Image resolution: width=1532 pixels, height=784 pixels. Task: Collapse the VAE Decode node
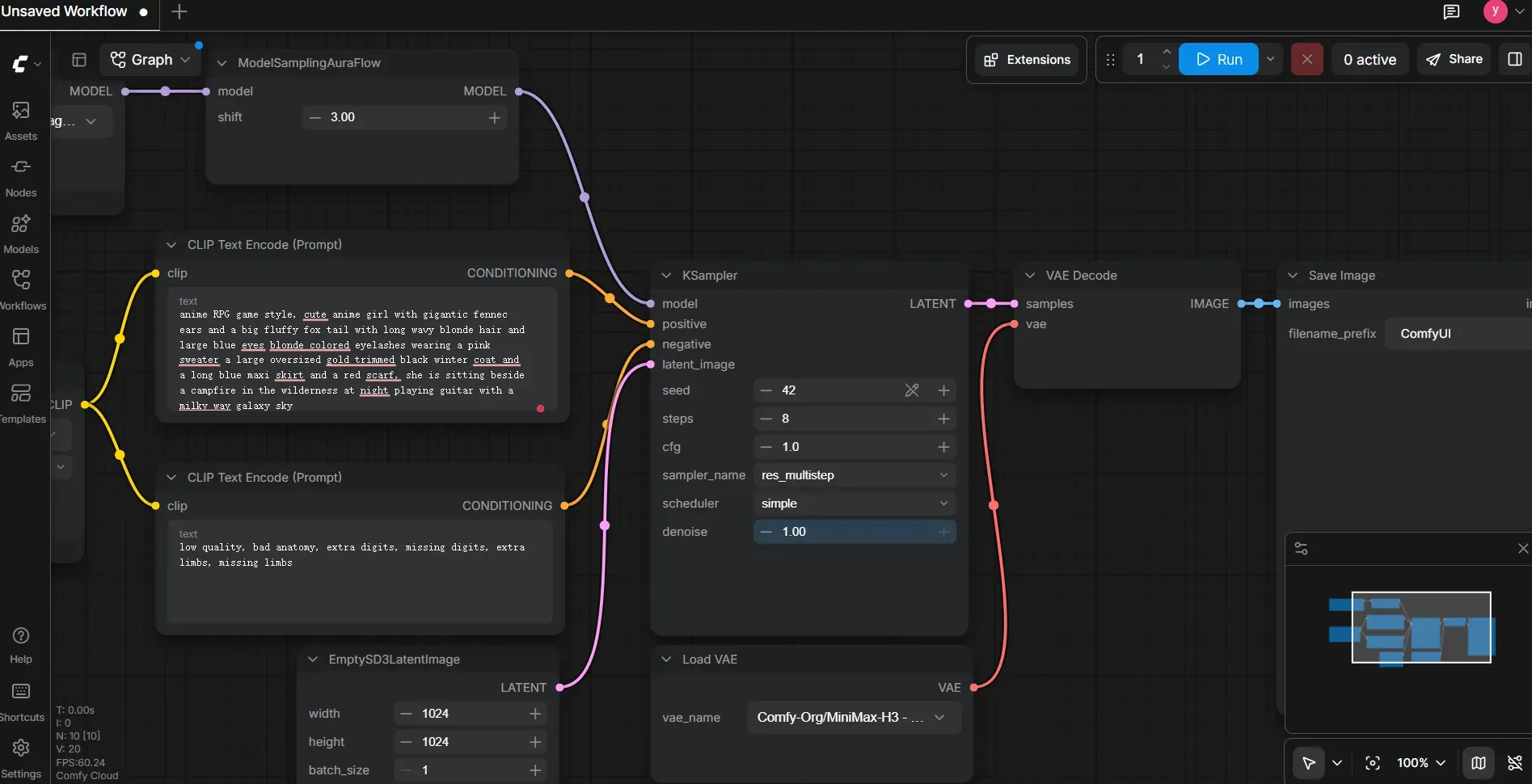1030,276
